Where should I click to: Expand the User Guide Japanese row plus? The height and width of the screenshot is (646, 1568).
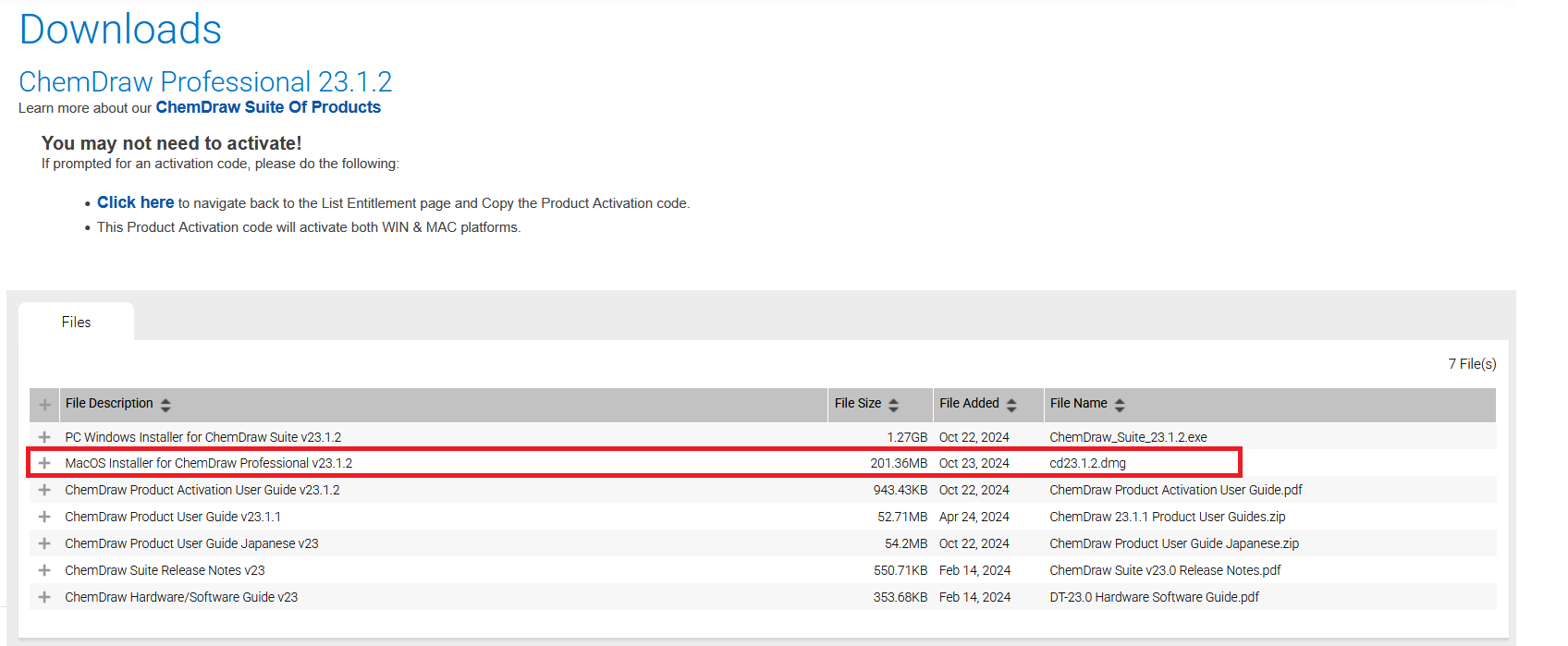(44, 543)
